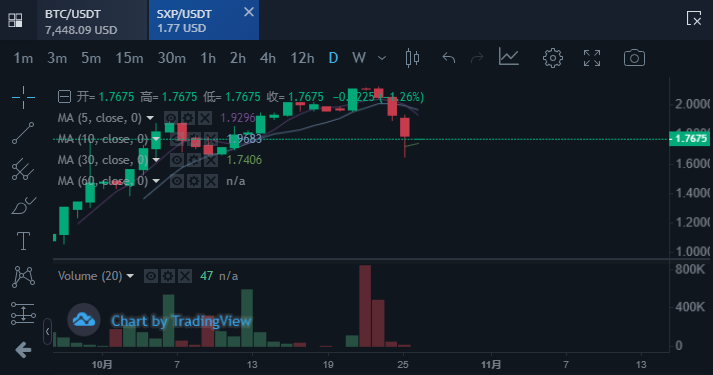Open the Chart by TradingView link
The width and height of the screenshot is (713, 375).
pyautogui.click(x=181, y=321)
